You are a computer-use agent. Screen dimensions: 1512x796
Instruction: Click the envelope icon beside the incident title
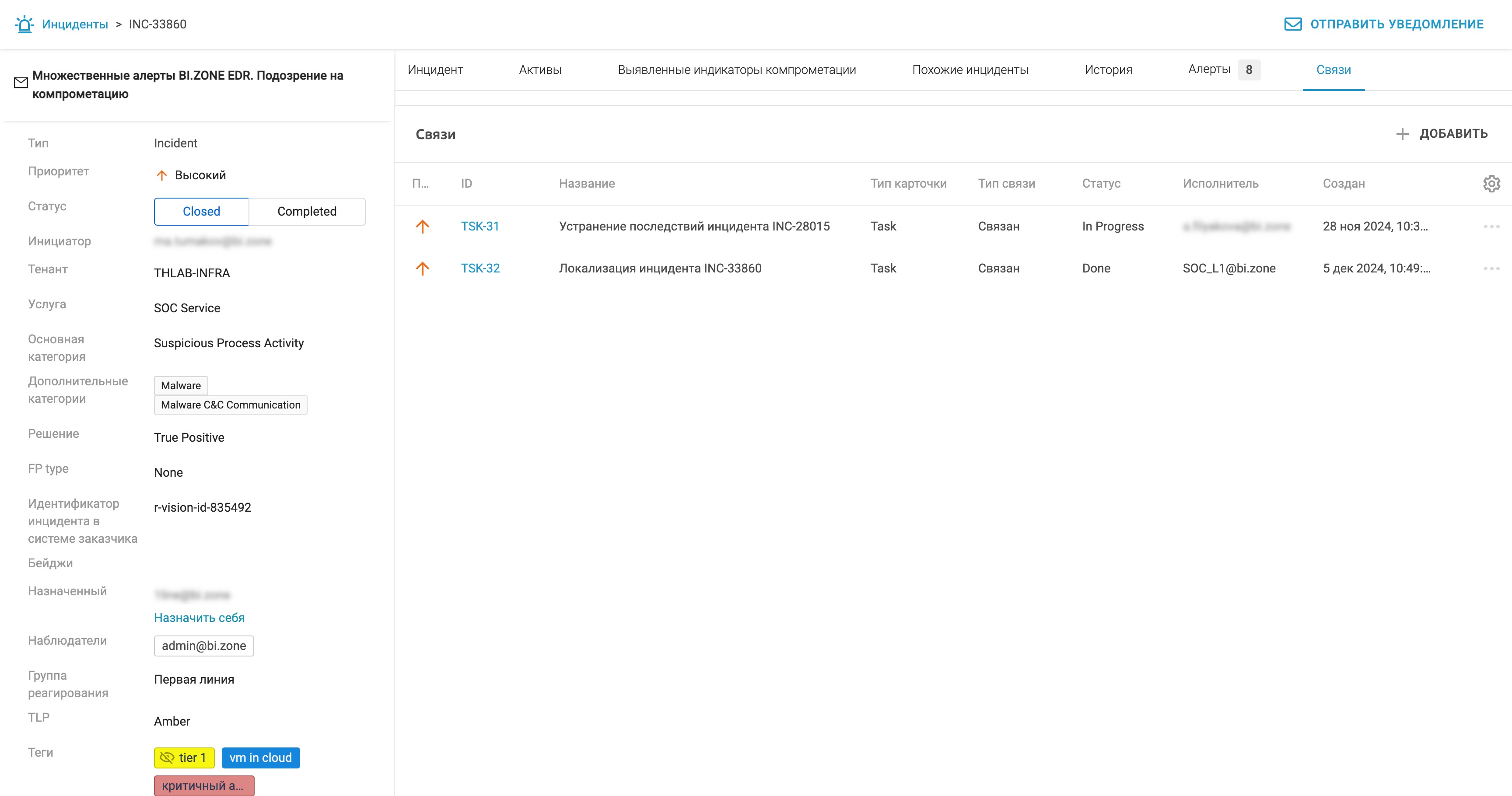(x=21, y=83)
